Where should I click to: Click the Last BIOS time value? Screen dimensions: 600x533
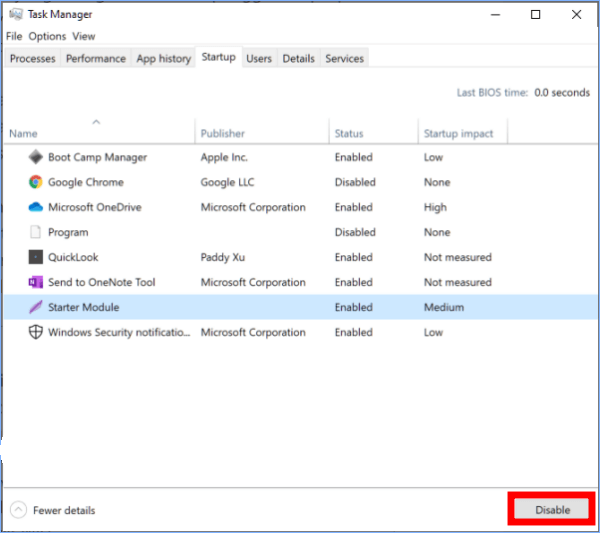[x=562, y=93]
